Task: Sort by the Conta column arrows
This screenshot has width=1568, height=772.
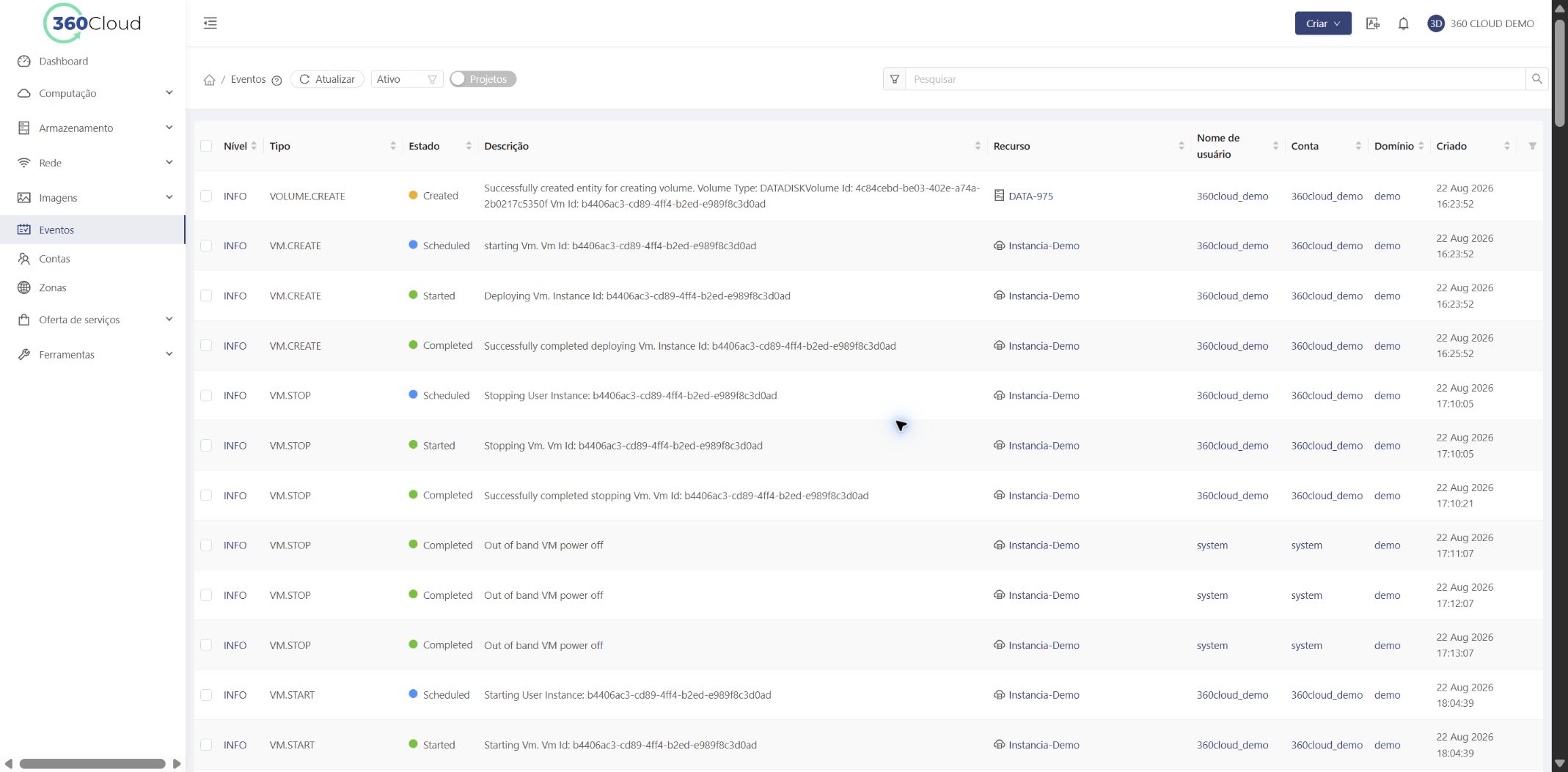Action: pyautogui.click(x=1358, y=146)
